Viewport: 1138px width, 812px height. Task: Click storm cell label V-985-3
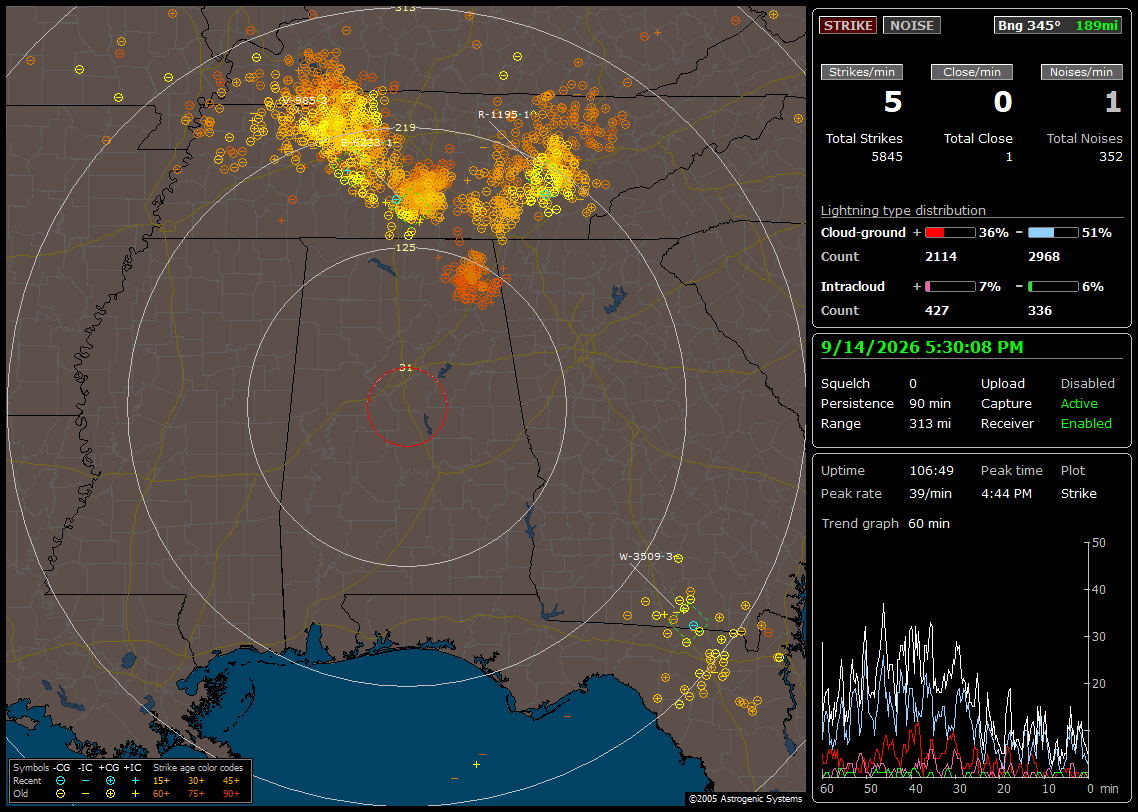point(305,101)
